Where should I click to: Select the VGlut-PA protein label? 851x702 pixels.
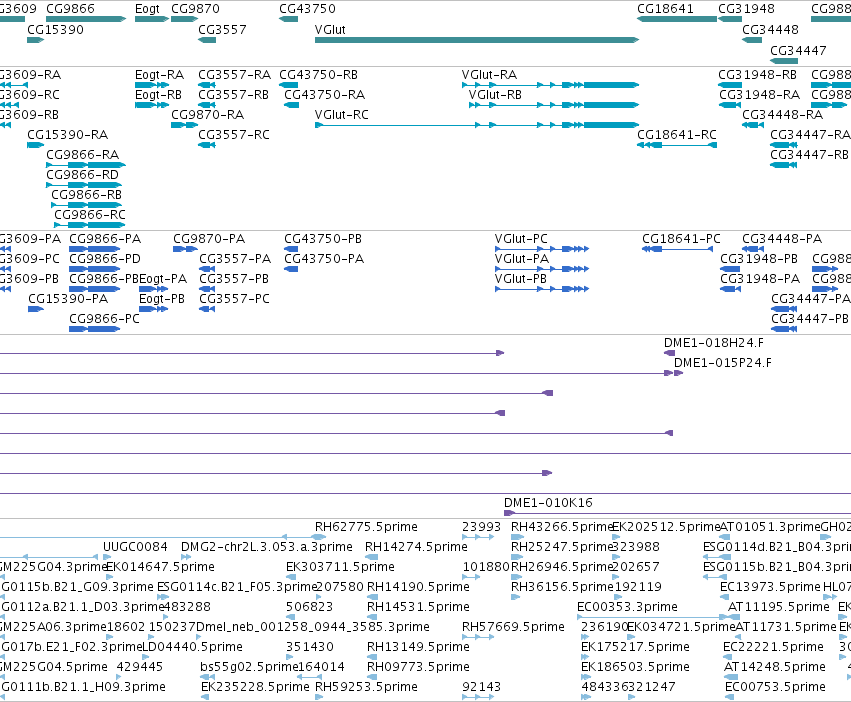[x=522, y=260]
